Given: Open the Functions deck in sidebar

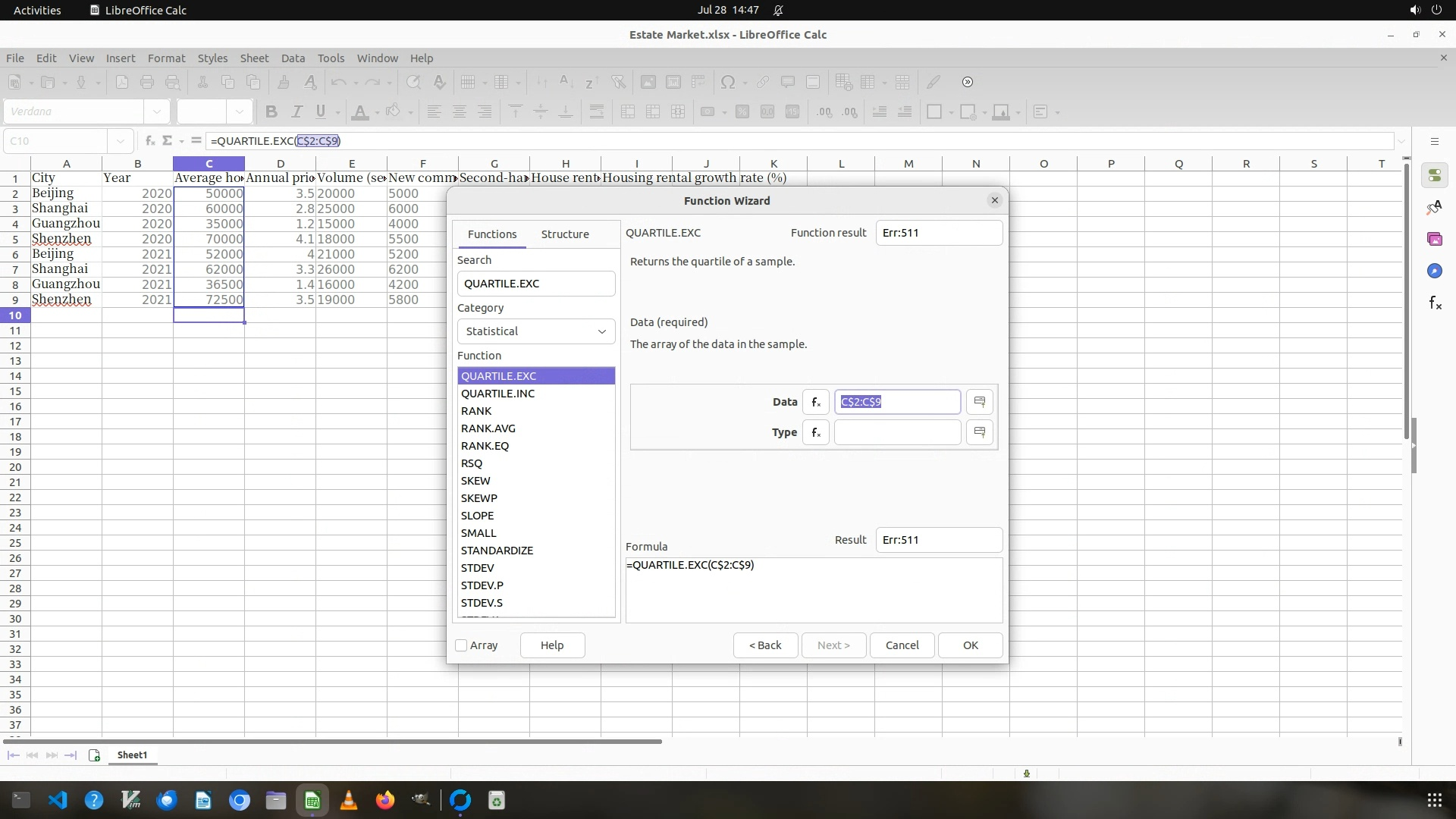Looking at the screenshot, I should pyautogui.click(x=1434, y=303).
